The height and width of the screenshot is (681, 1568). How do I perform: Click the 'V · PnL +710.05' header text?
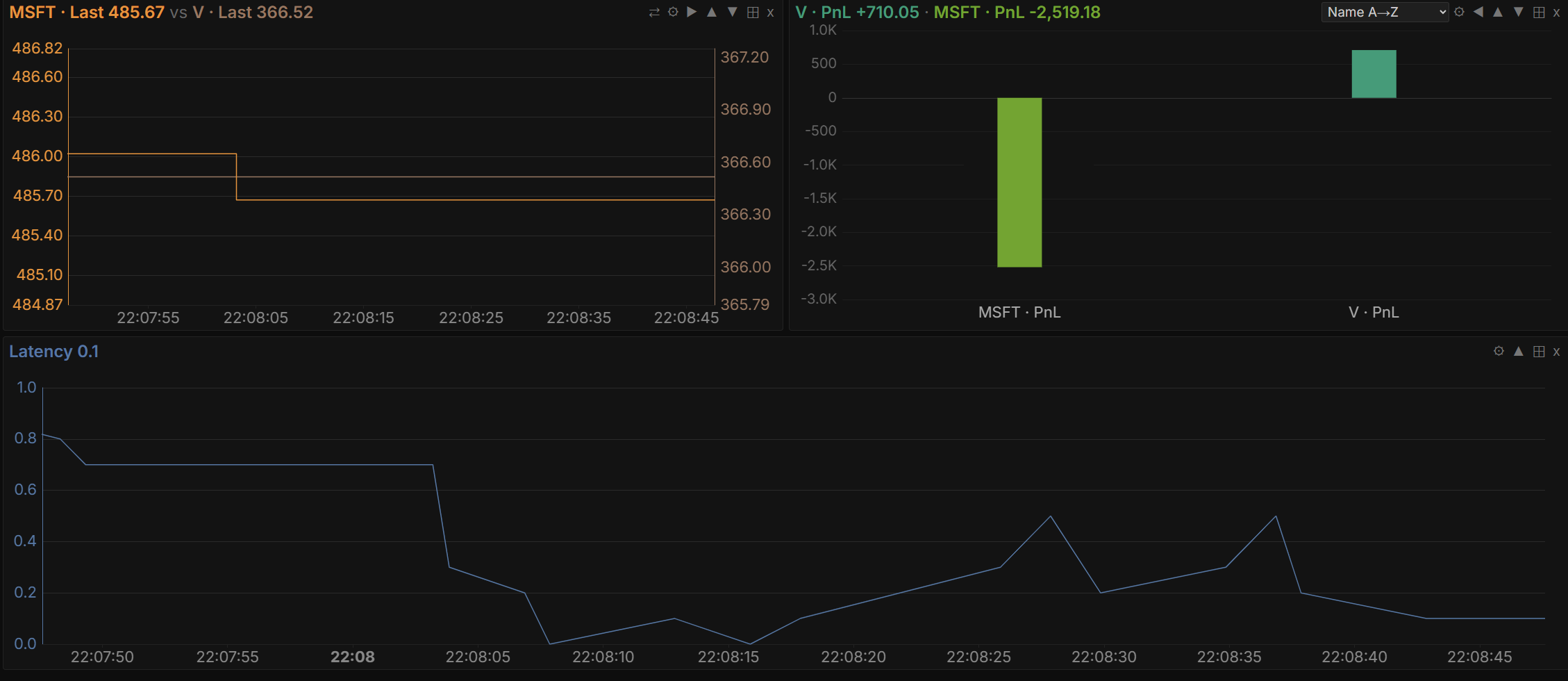857,13
